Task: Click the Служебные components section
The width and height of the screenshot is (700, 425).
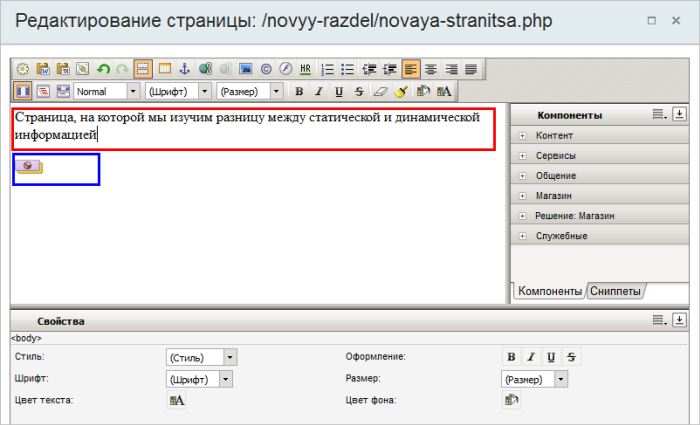Action: (x=560, y=236)
